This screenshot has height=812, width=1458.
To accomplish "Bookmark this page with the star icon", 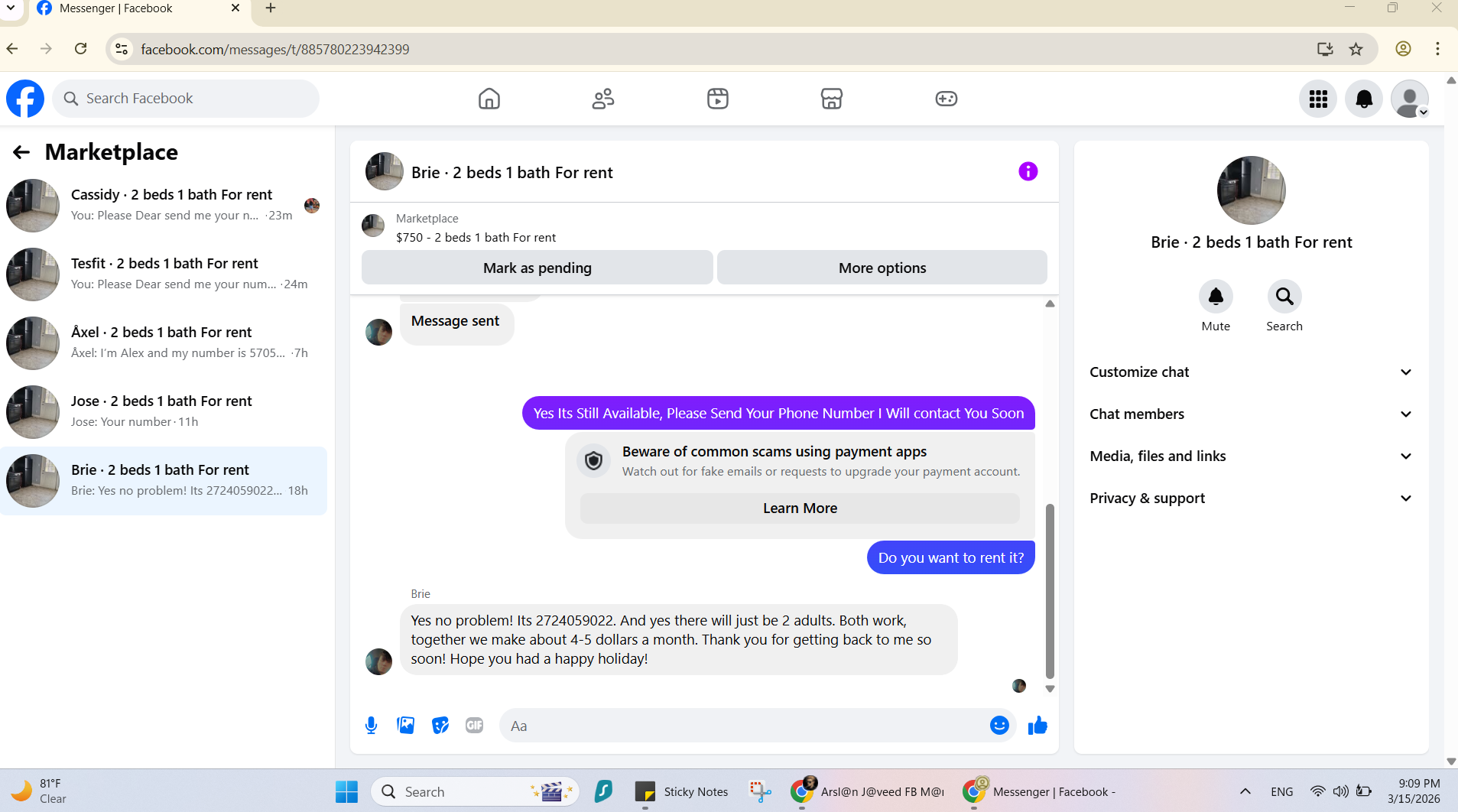I will (x=1356, y=49).
